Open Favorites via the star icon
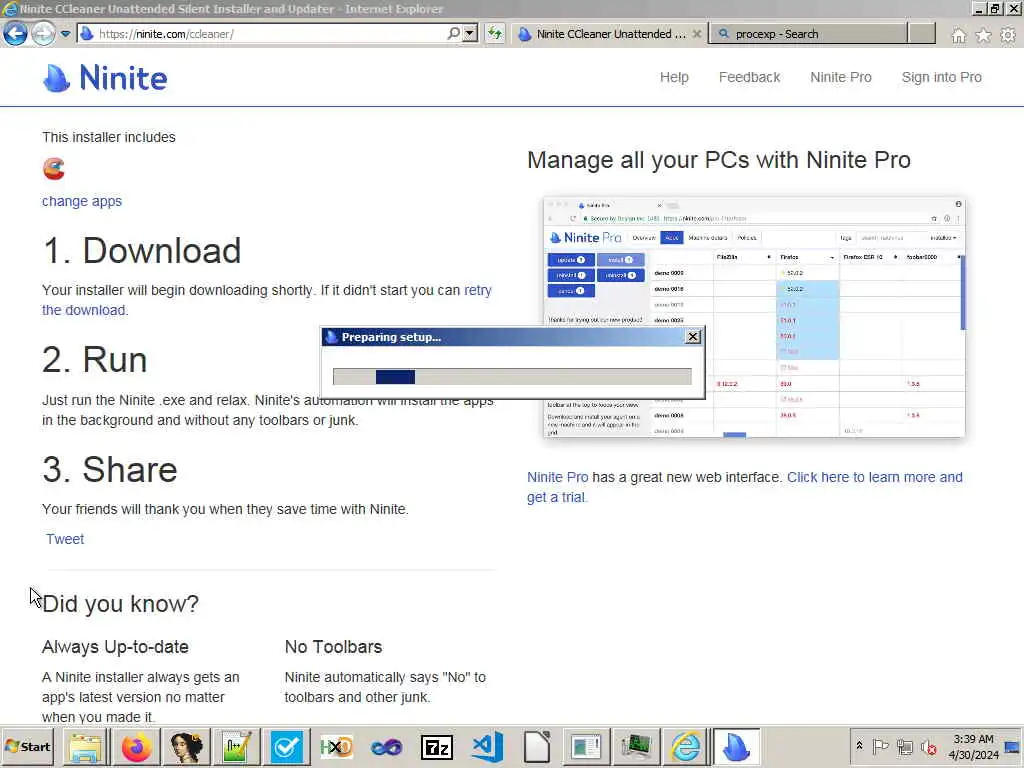Screen dimensions: 1024x768 pos(984,35)
